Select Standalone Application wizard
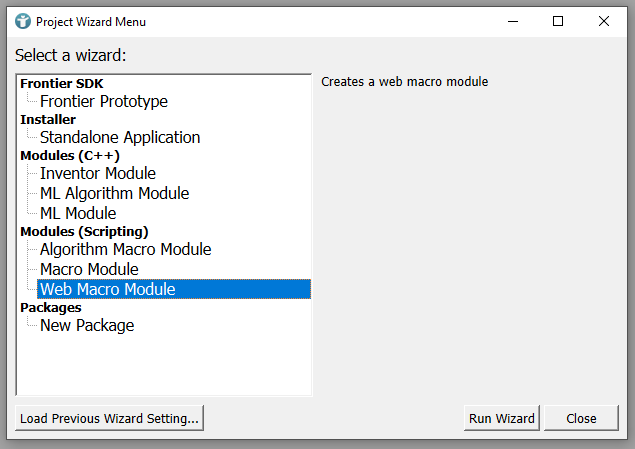635x449 pixels. click(x=119, y=137)
